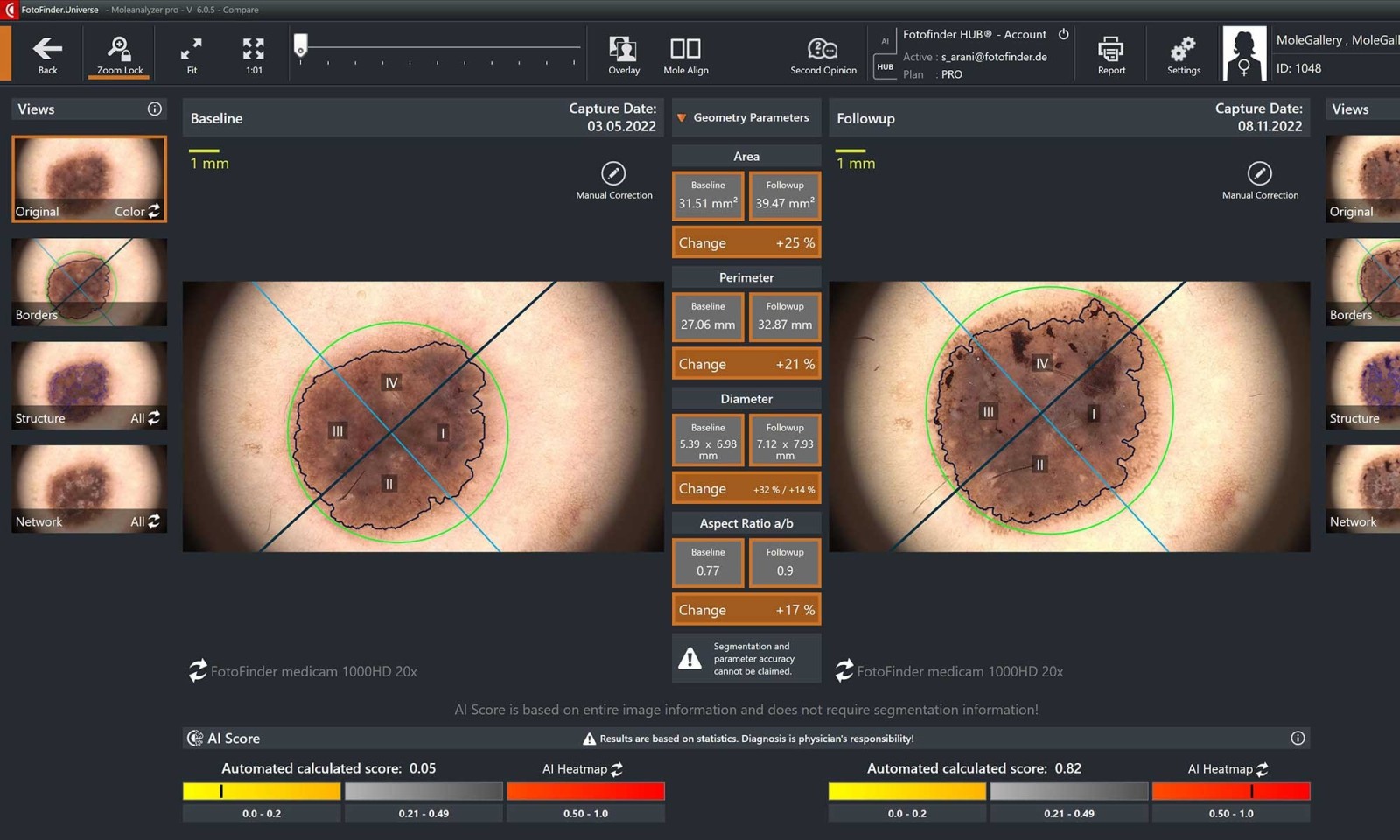Open the AI HUB icon
1400x840 pixels.
click(x=885, y=66)
